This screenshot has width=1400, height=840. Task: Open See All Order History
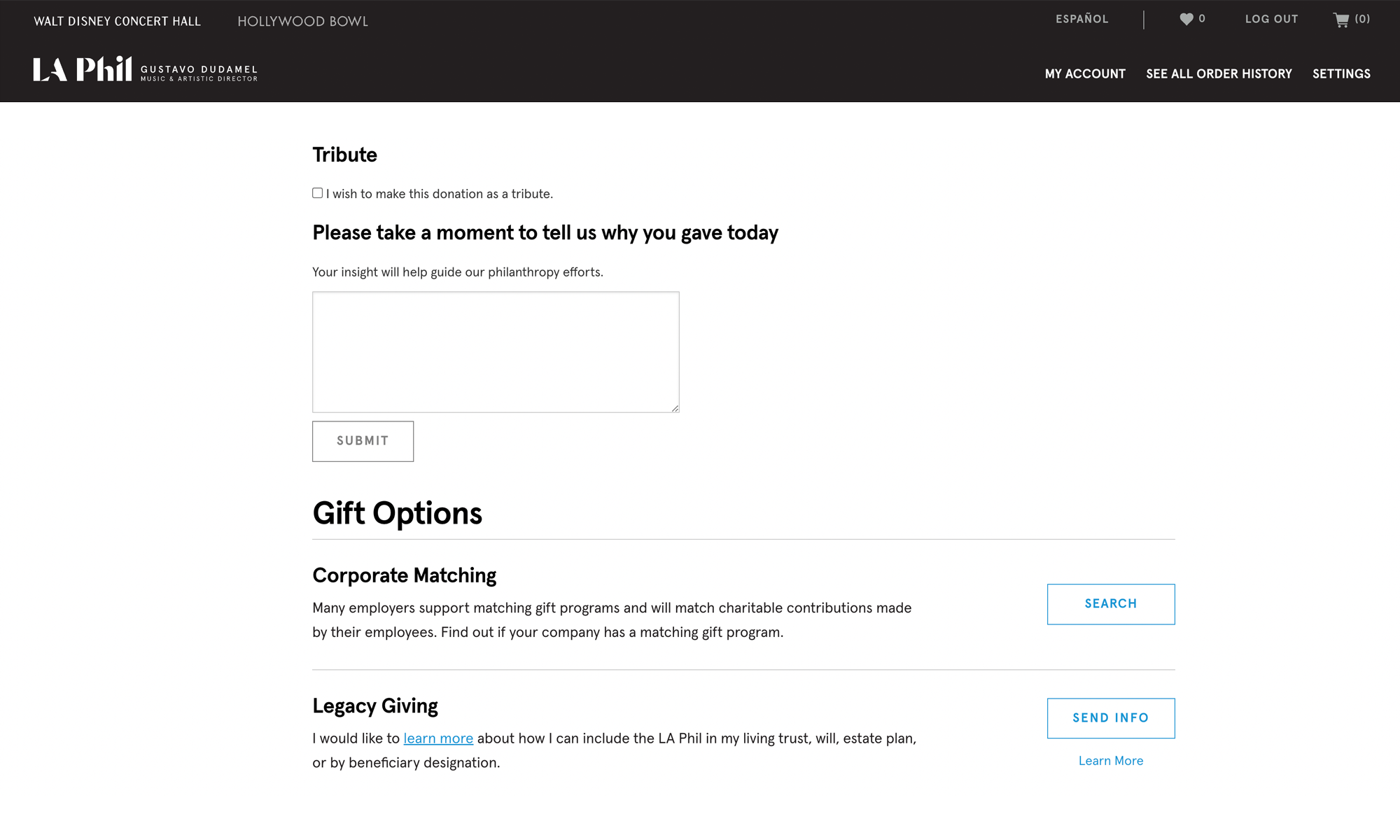click(x=1219, y=73)
